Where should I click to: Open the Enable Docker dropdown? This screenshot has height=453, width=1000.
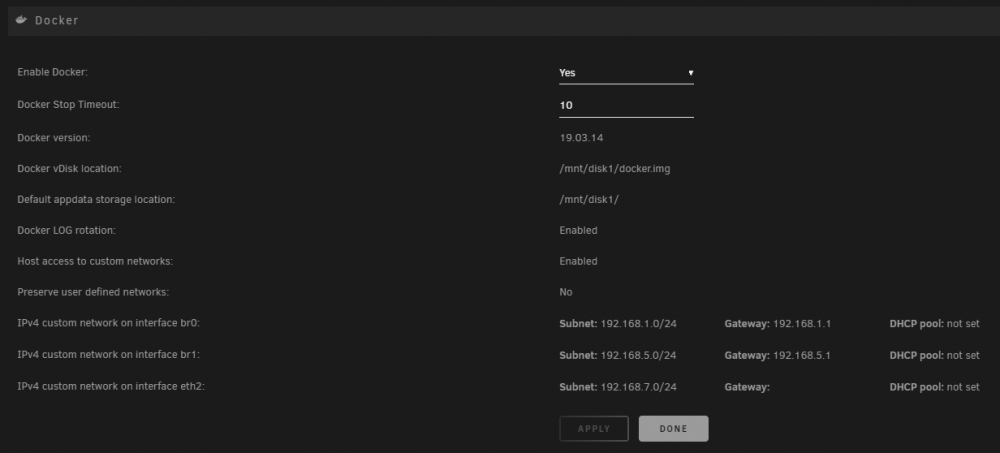(626, 73)
